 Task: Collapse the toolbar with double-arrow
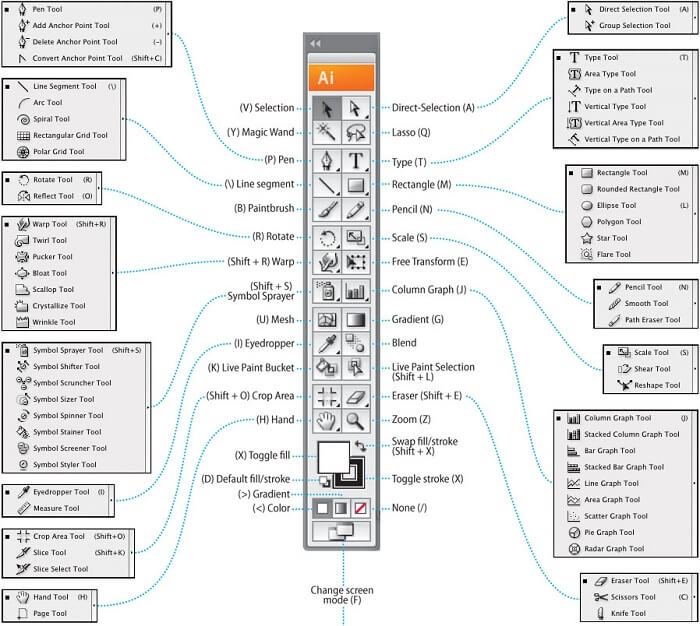point(315,43)
